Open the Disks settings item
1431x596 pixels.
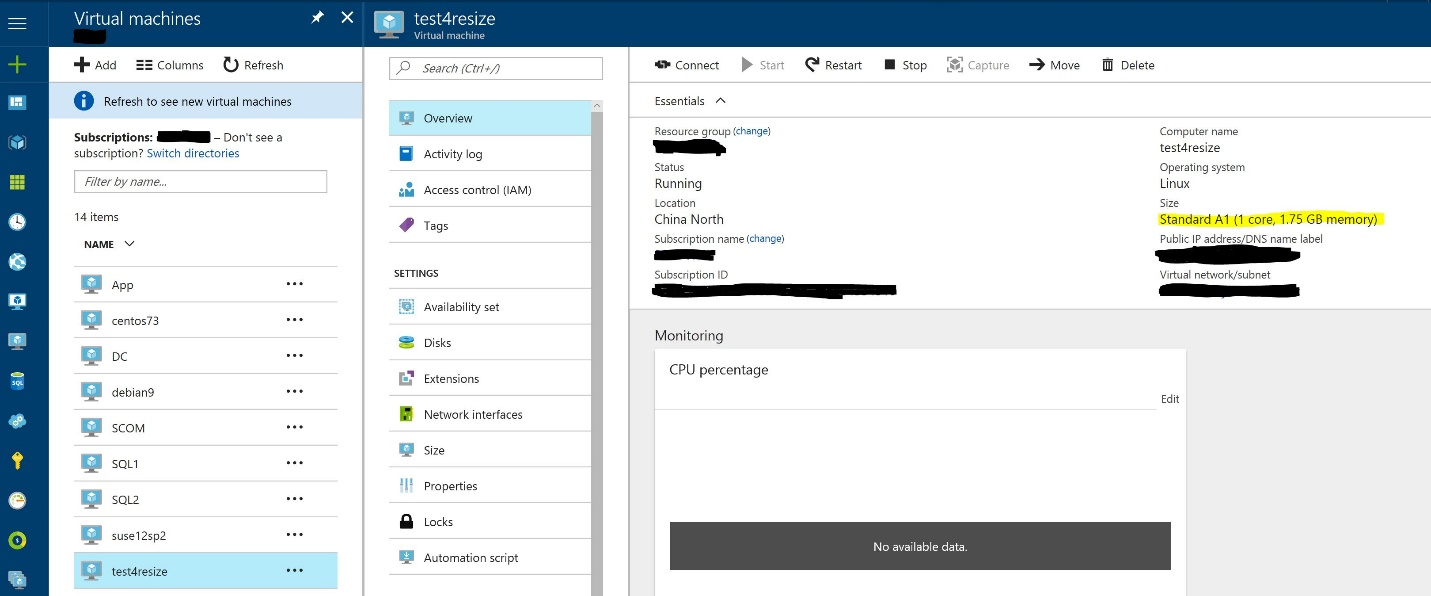[x=437, y=343]
